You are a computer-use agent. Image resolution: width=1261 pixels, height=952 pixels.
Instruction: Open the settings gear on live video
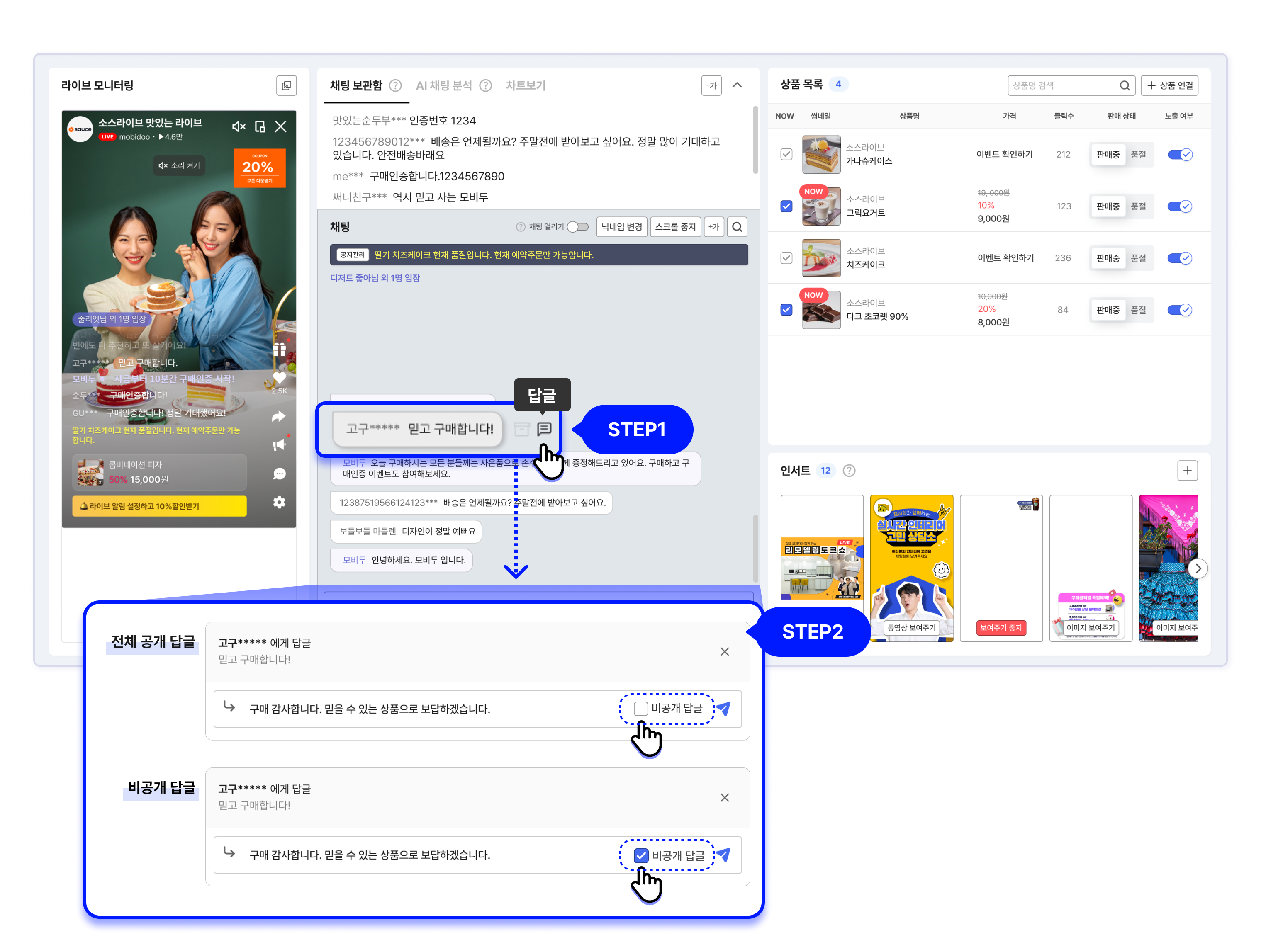pyautogui.click(x=279, y=502)
